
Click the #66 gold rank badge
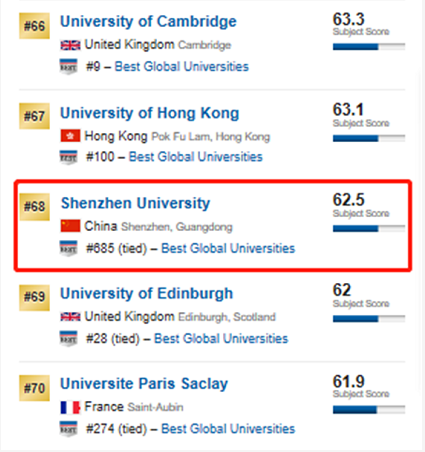click(x=34, y=26)
